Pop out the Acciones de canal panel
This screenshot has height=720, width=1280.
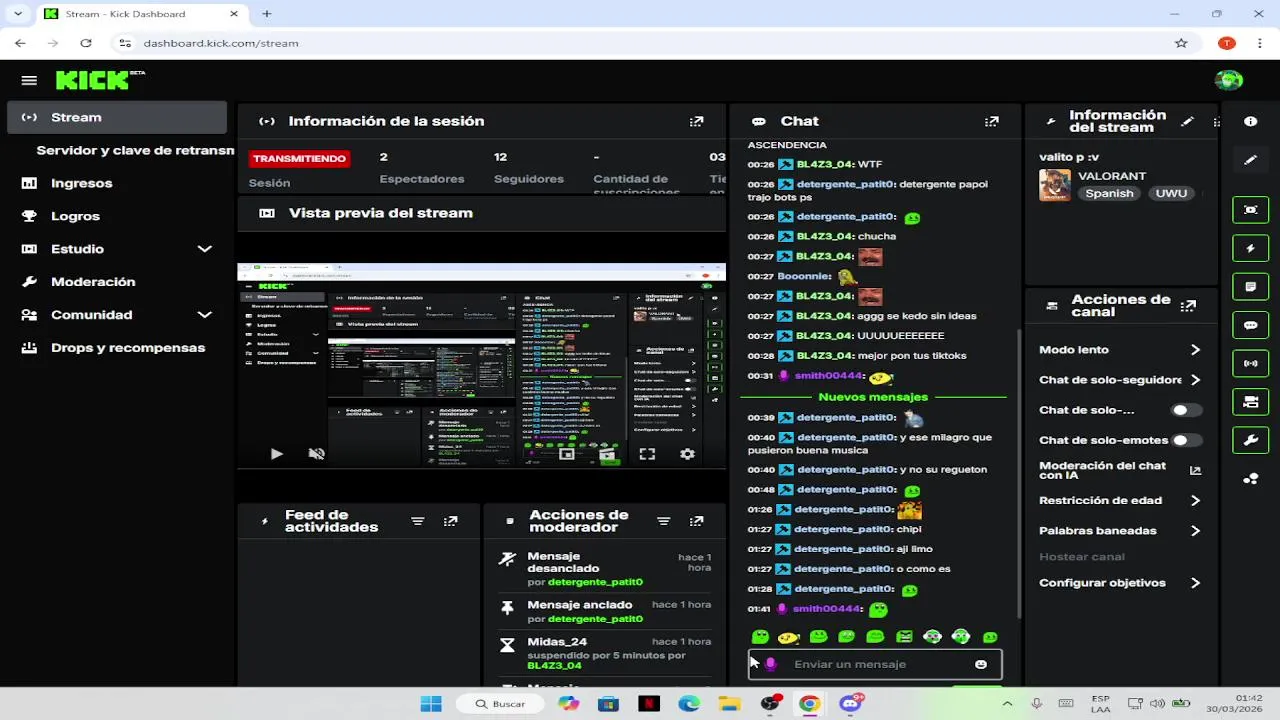tap(1188, 306)
